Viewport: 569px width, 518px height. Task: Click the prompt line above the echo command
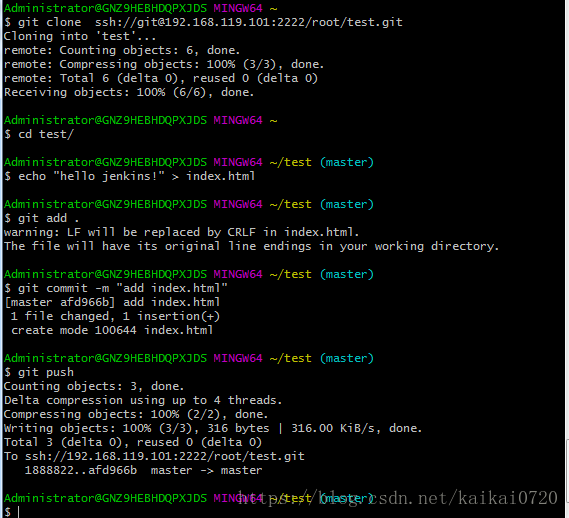click(x=189, y=162)
